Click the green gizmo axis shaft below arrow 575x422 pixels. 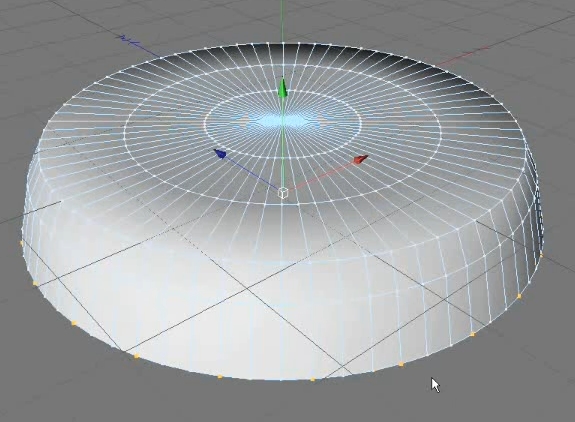pos(282,147)
